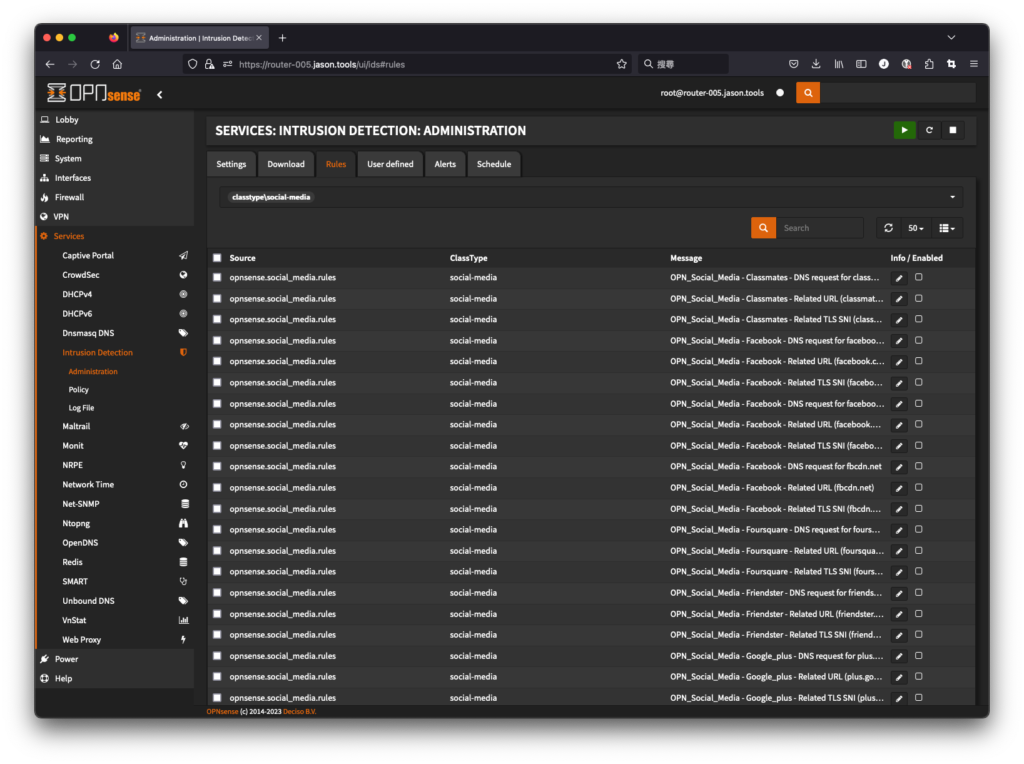Start the intrusion detection service
Screen dimensions: 1024x764
pos(904,130)
